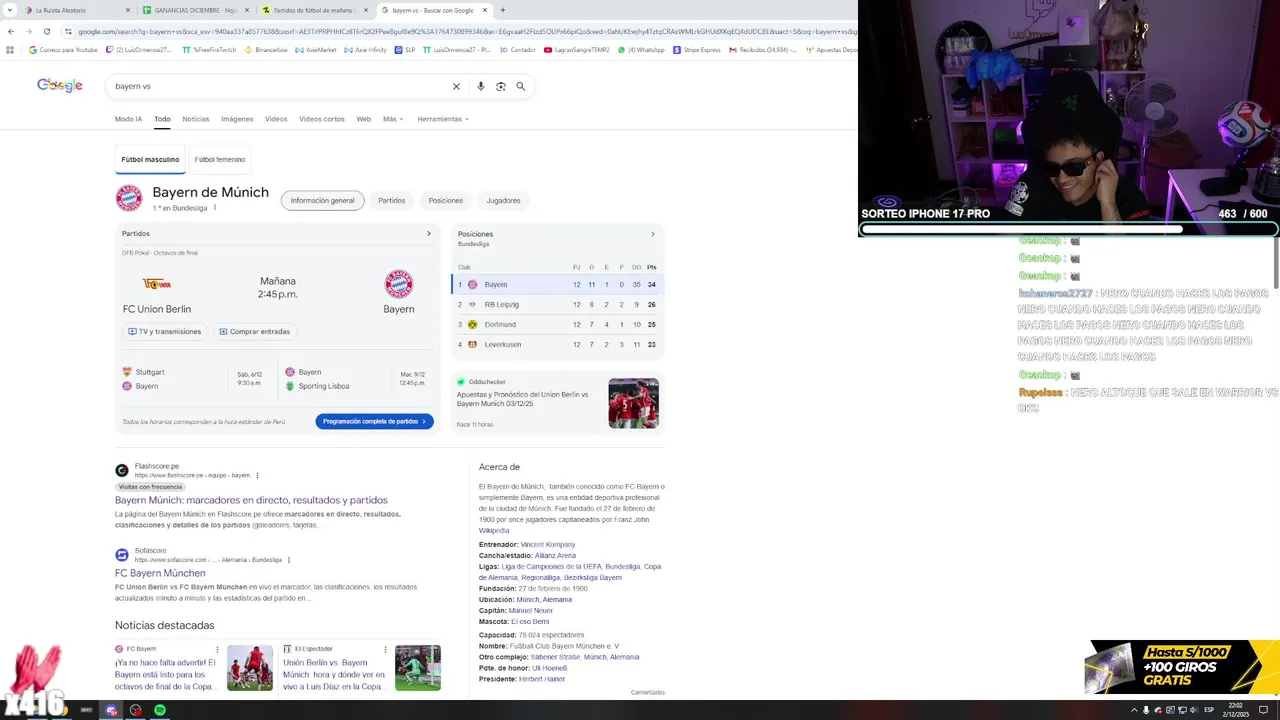Start voice search with the microphone icon

point(481,86)
